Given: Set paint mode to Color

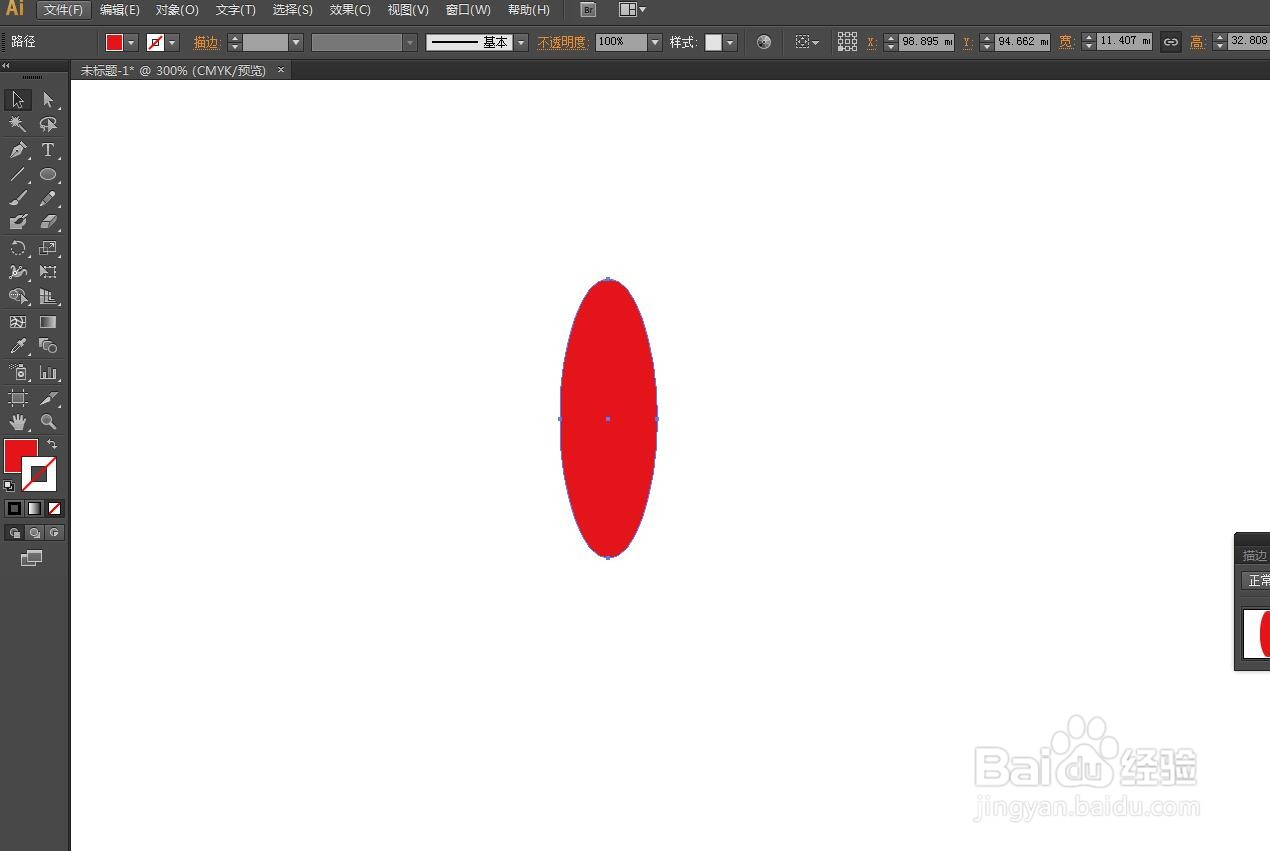Looking at the screenshot, I should click(14, 508).
